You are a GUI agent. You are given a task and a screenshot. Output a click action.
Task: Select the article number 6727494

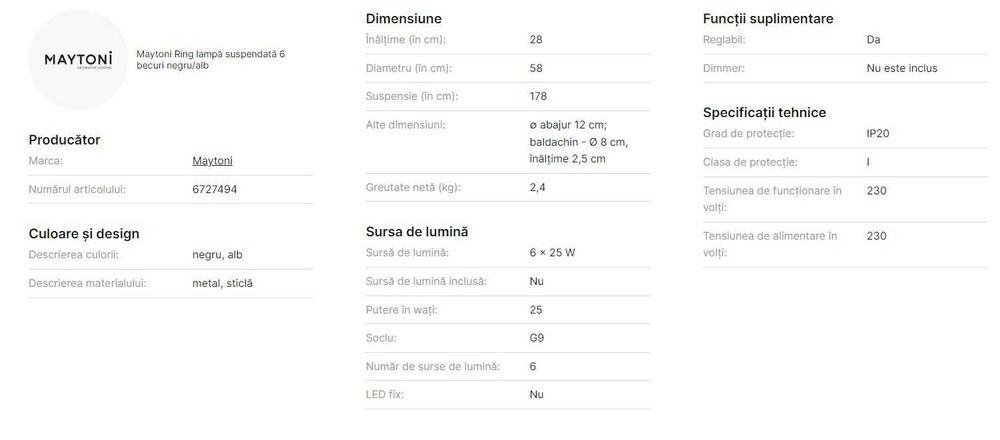point(214,188)
